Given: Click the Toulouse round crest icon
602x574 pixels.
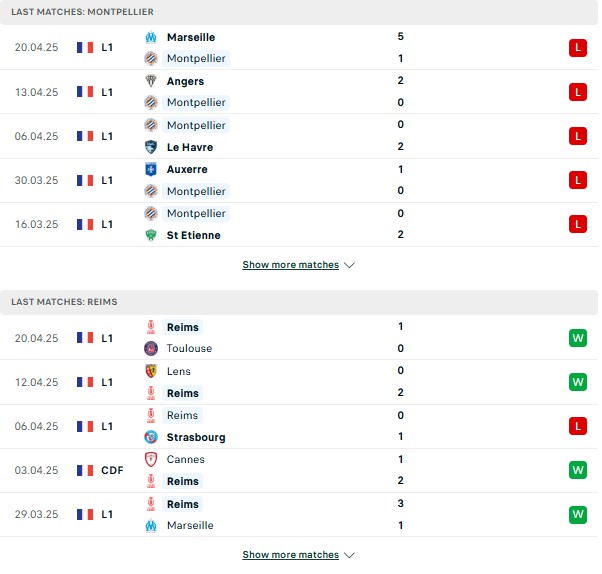Looking at the screenshot, I should pos(151,348).
